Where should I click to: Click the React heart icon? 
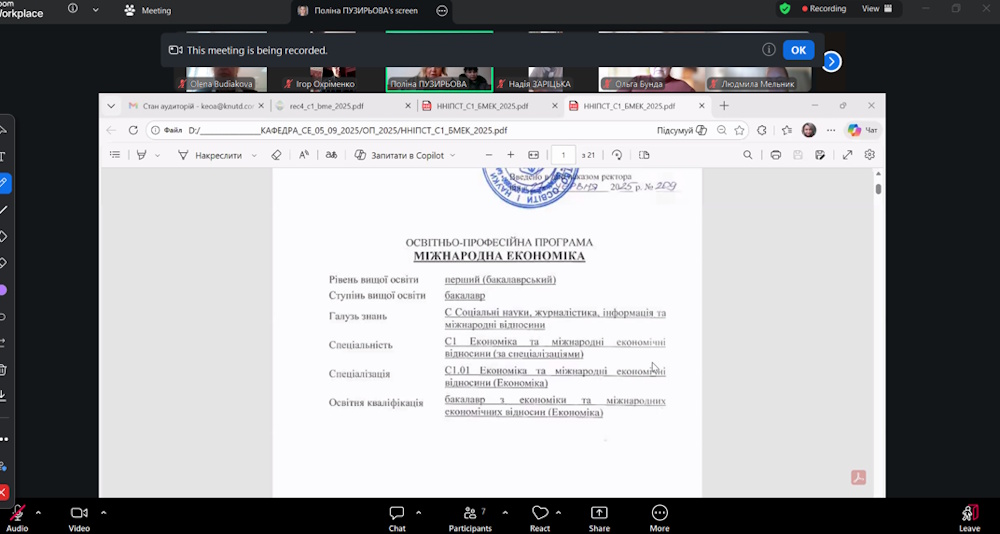540,514
